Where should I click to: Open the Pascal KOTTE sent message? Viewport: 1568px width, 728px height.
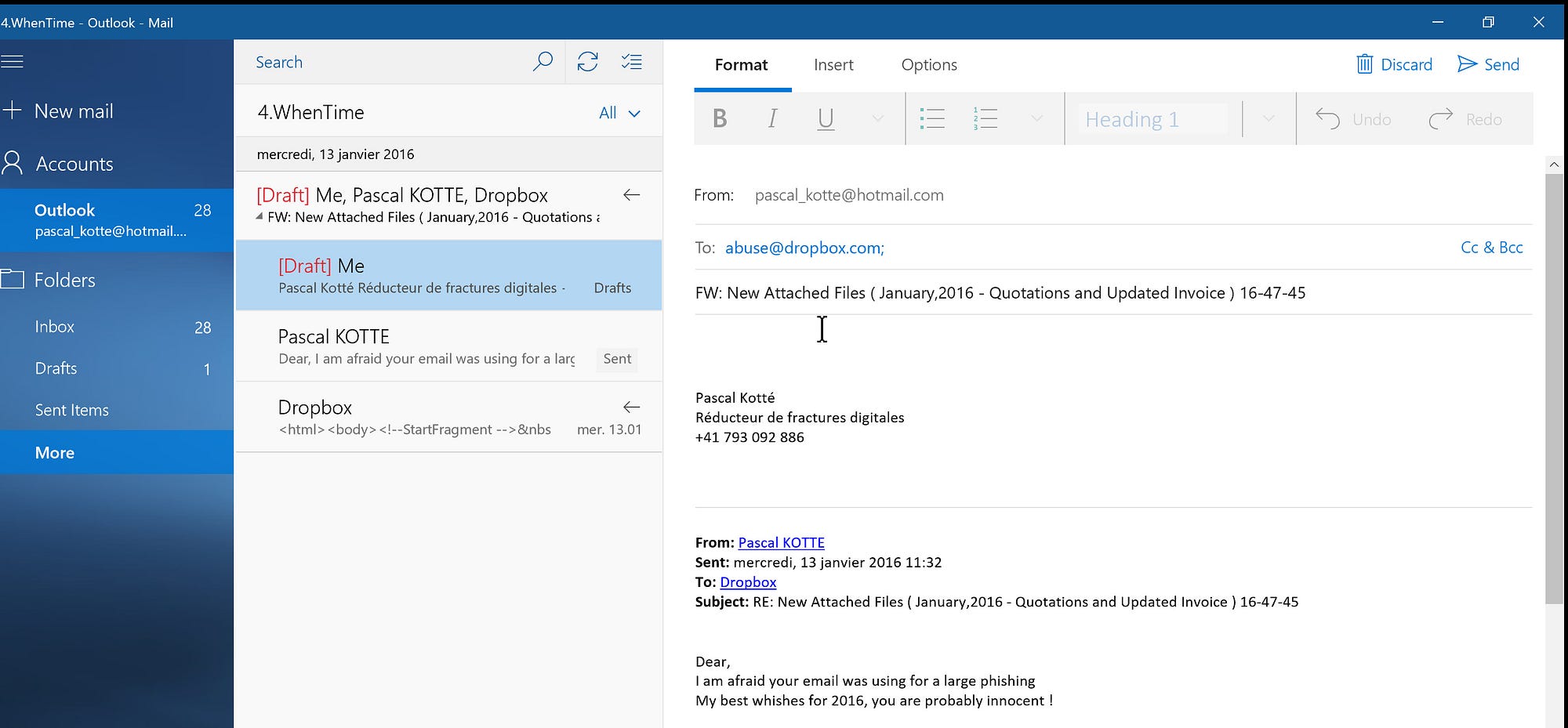pos(448,346)
